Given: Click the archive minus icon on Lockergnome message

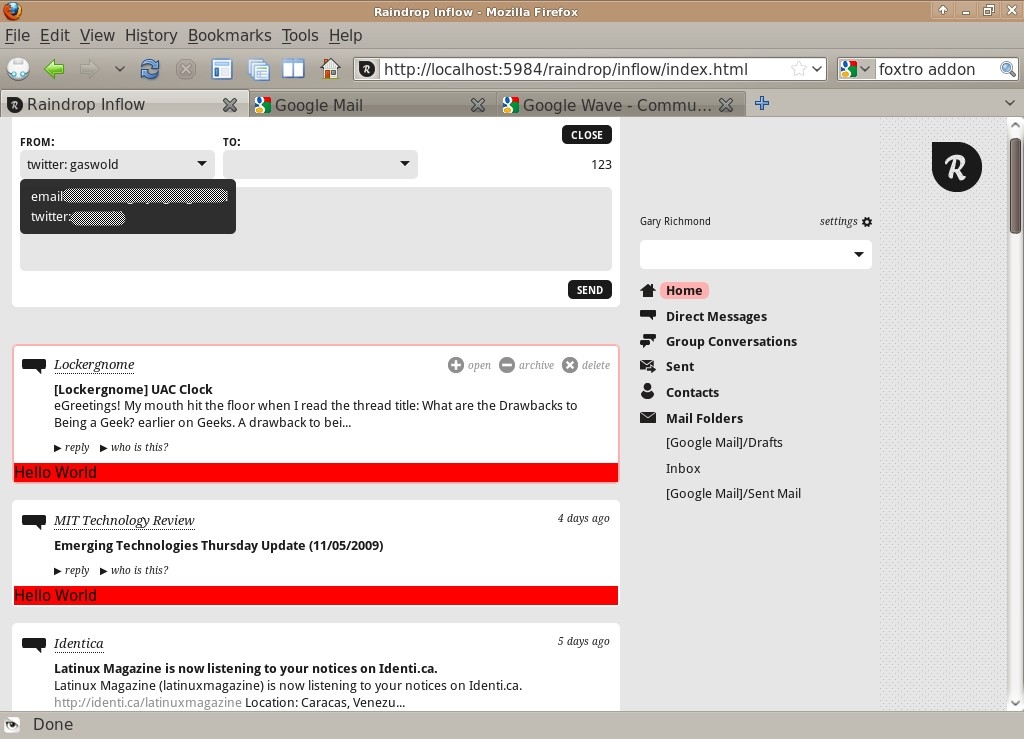Looking at the screenshot, I should [507, 365].
